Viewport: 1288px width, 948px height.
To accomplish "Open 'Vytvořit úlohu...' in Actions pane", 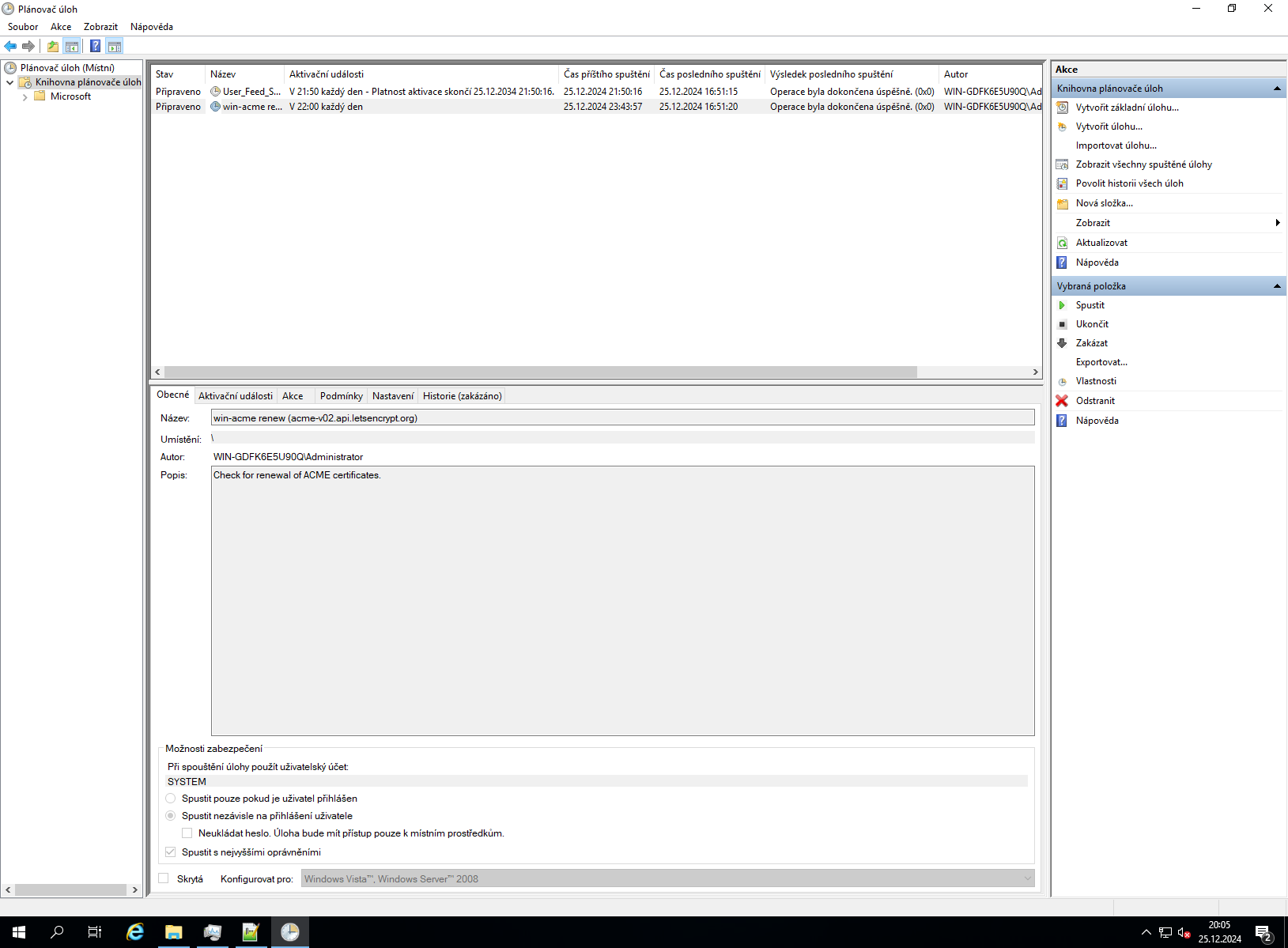I will click(1109, 126).
